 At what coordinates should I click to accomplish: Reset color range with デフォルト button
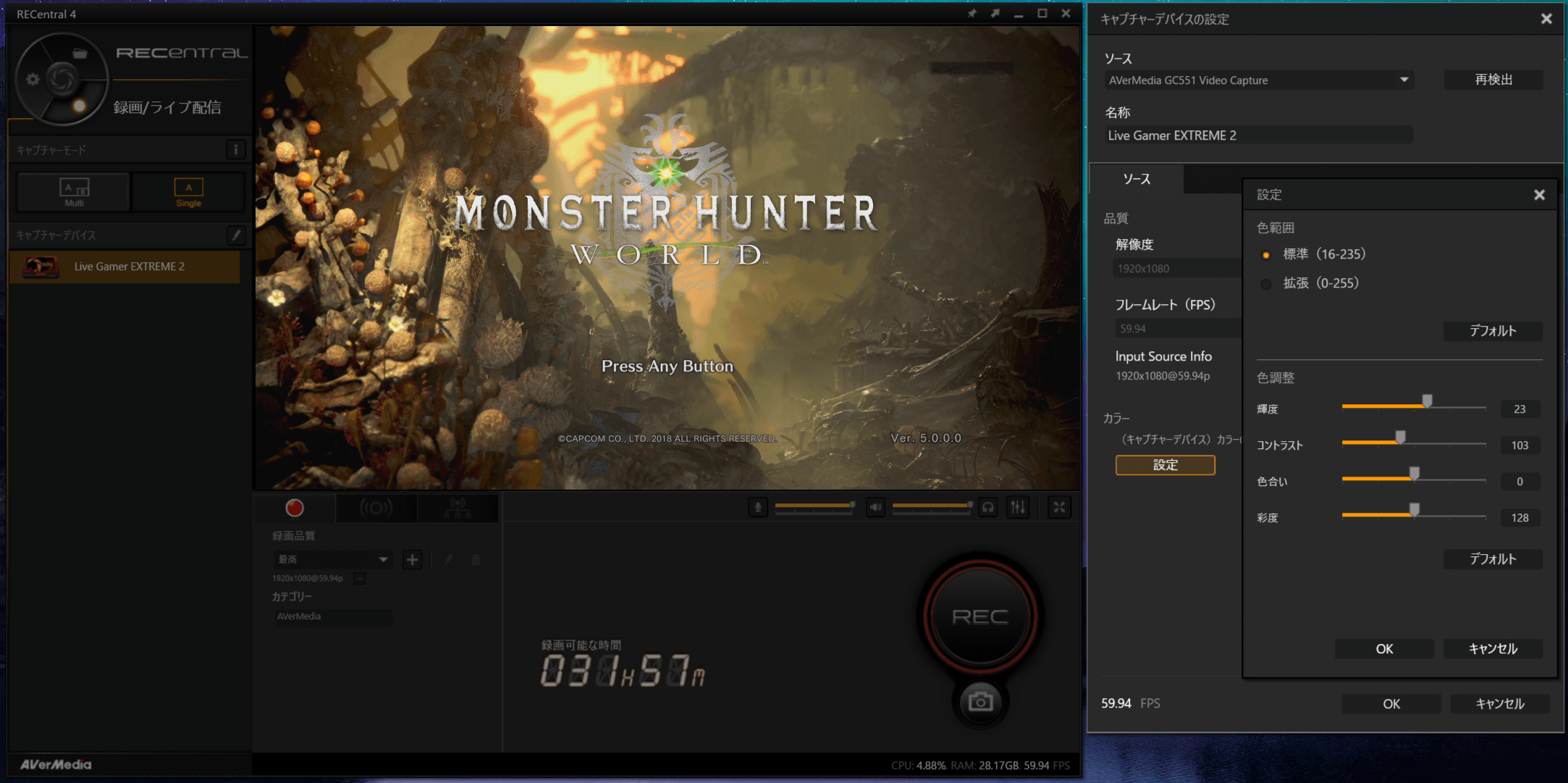coord(1493,331)
